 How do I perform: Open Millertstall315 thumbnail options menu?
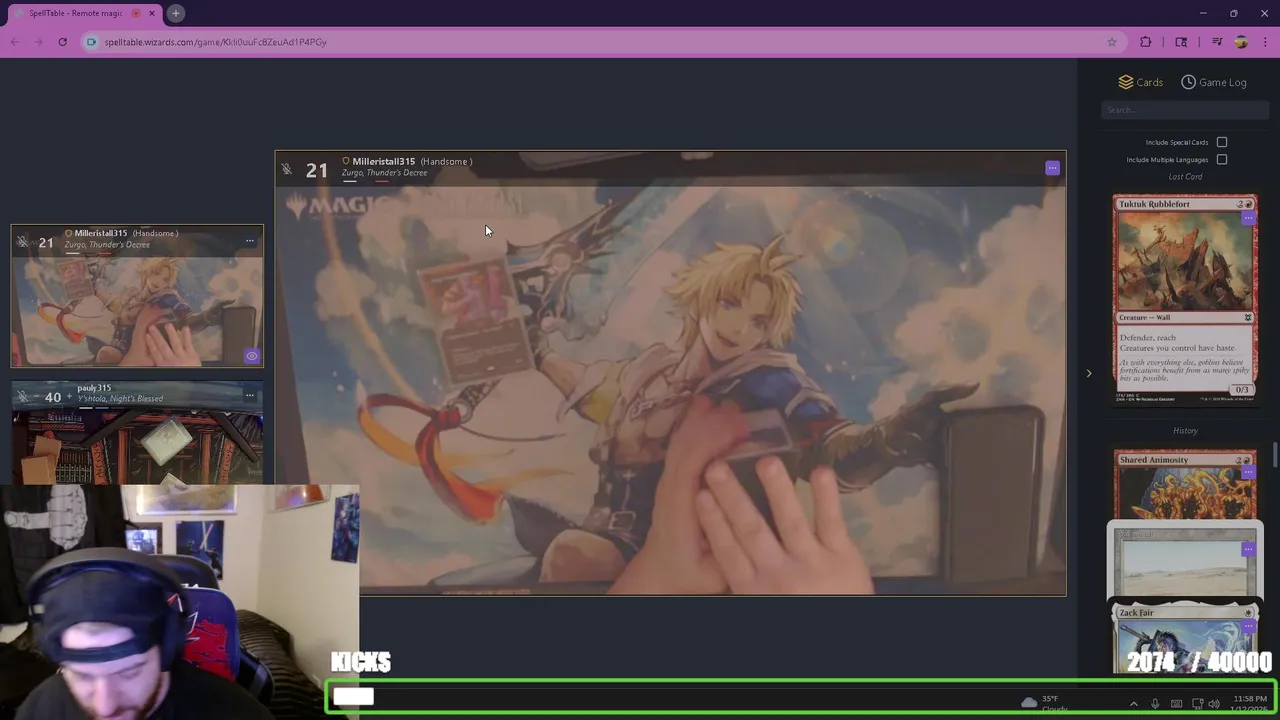pyautogui.click(x=250, y=240)
